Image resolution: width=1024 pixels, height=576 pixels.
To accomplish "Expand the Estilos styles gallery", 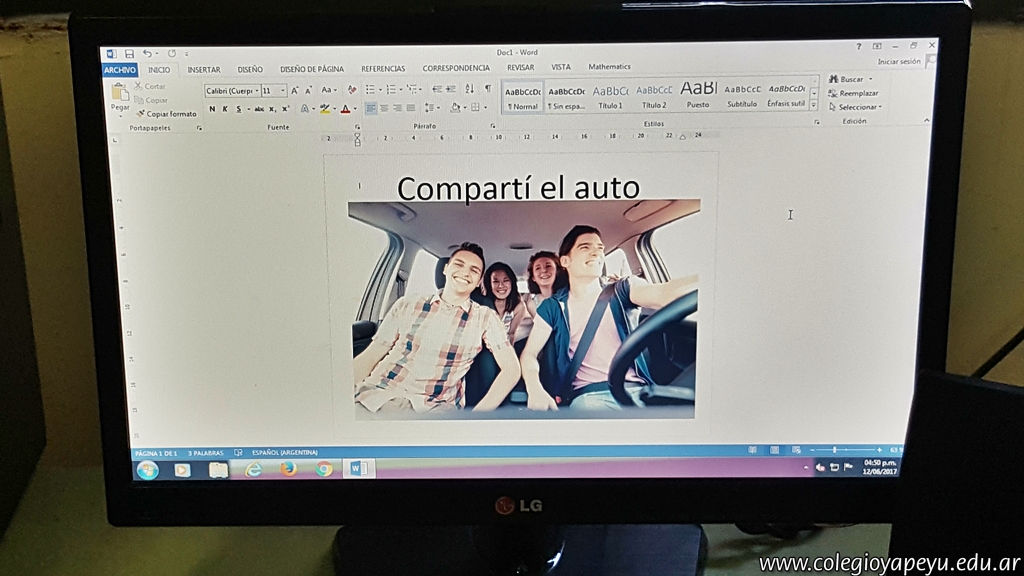I will pyautogui.click(x=813, y=105).
